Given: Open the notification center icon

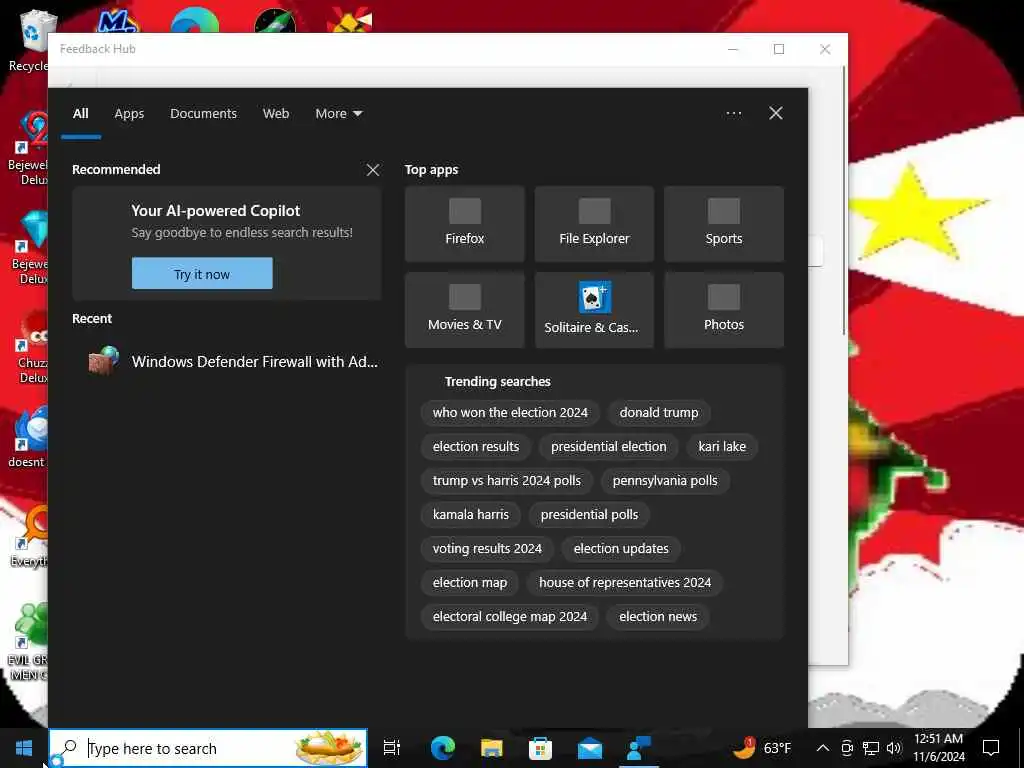Looking at the screenshot, I should (991, 748).
